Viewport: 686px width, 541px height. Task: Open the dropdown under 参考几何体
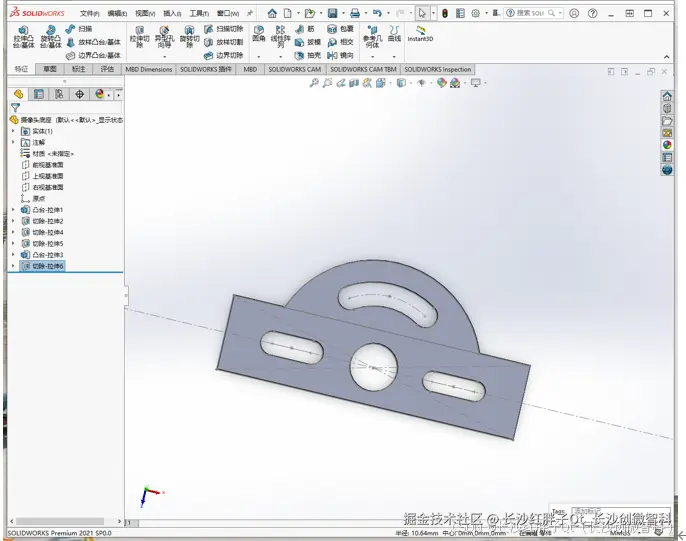[372, 56]
